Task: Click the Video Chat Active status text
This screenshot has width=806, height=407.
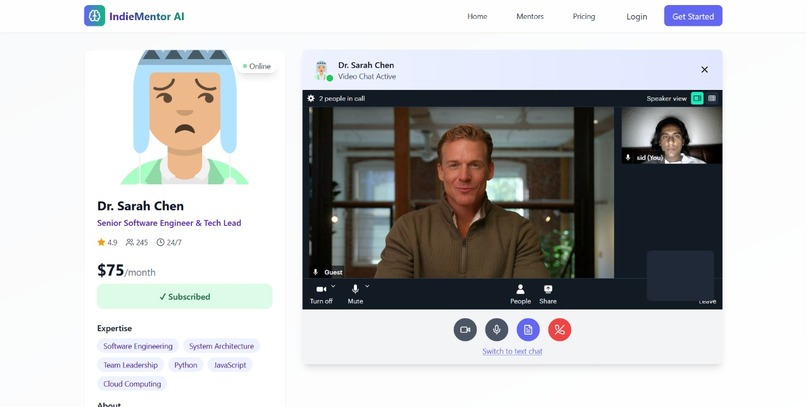Action: click(x=367, y=77)
